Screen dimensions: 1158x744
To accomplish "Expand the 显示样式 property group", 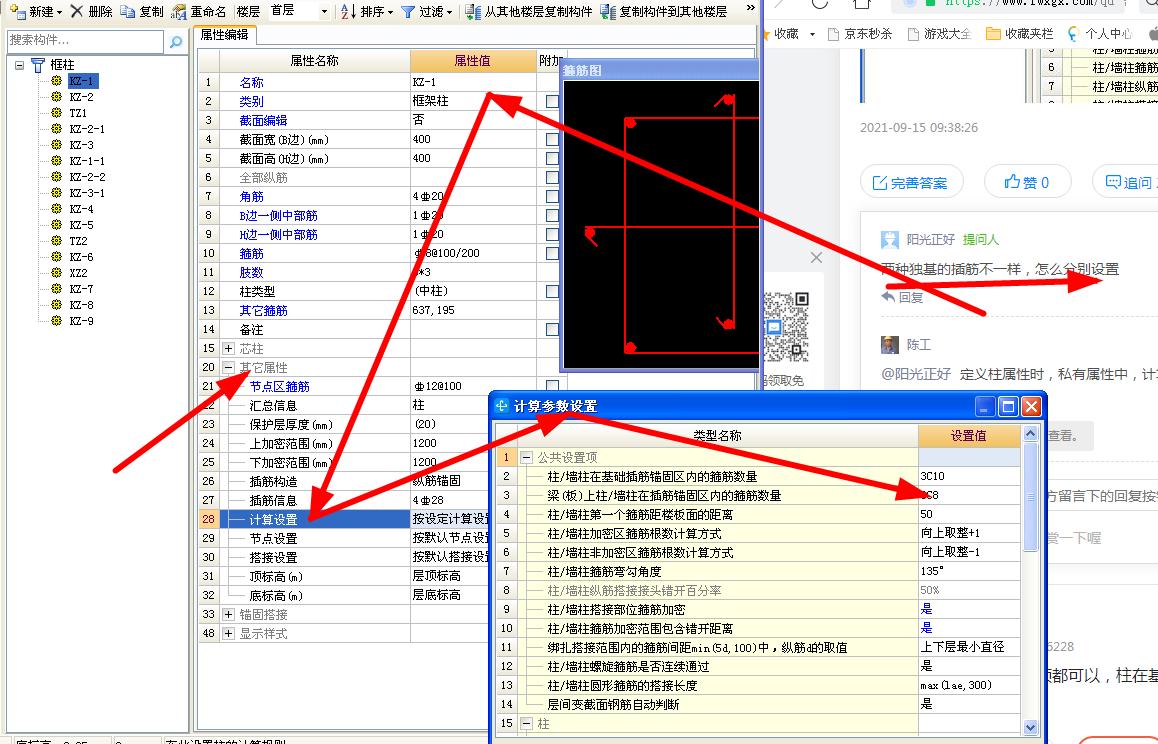I will tap(228, 633).
